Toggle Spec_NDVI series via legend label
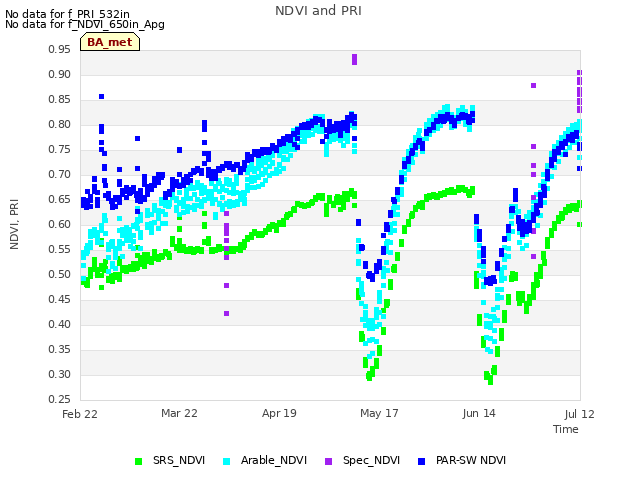 pos(371,460)
